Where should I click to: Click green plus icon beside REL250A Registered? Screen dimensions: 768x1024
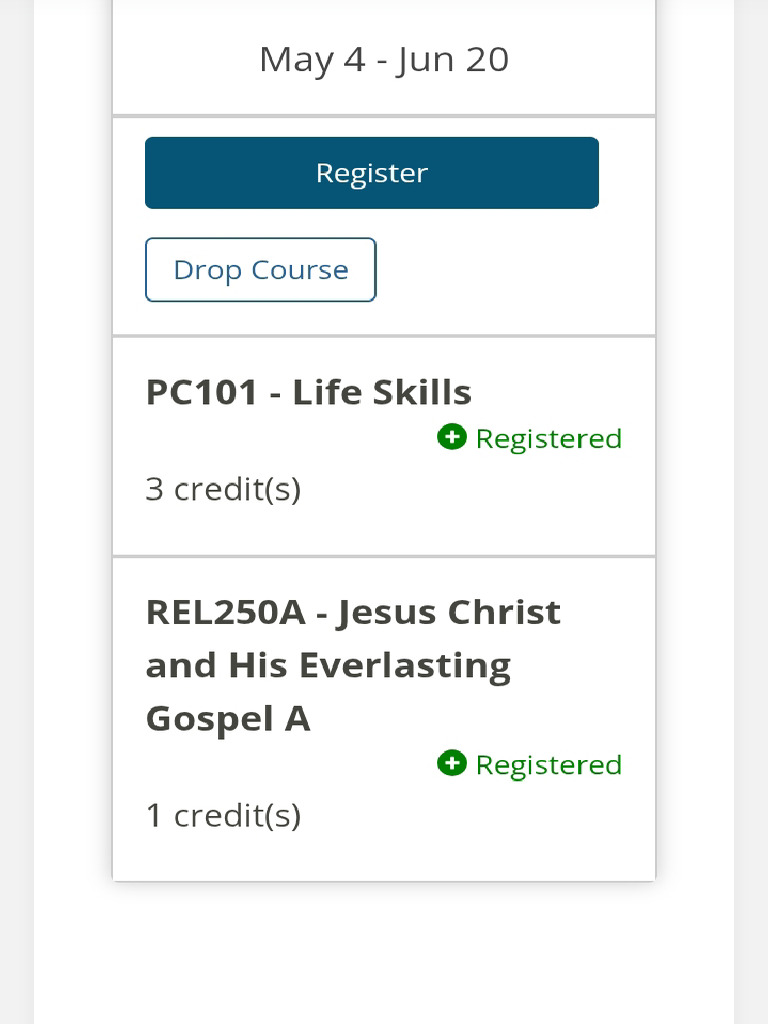pyautogui.click(x=452, y=763)
